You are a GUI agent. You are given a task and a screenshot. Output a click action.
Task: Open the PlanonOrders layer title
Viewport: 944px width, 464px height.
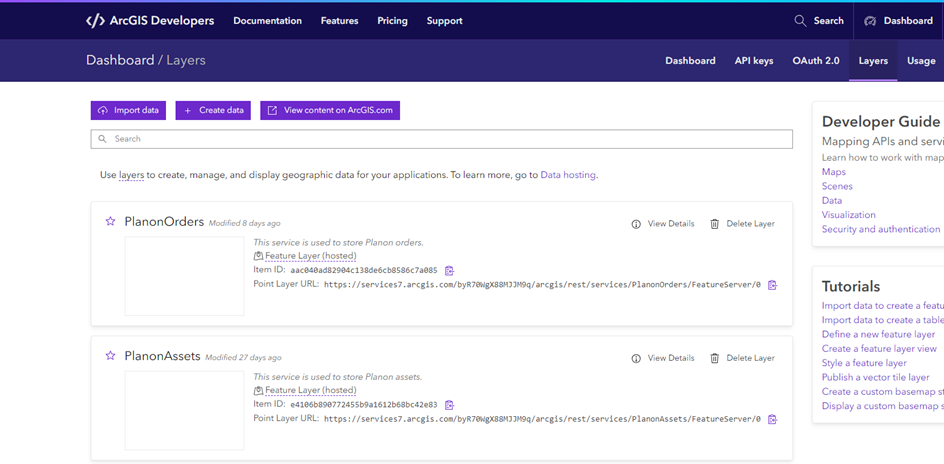point(164,221)
